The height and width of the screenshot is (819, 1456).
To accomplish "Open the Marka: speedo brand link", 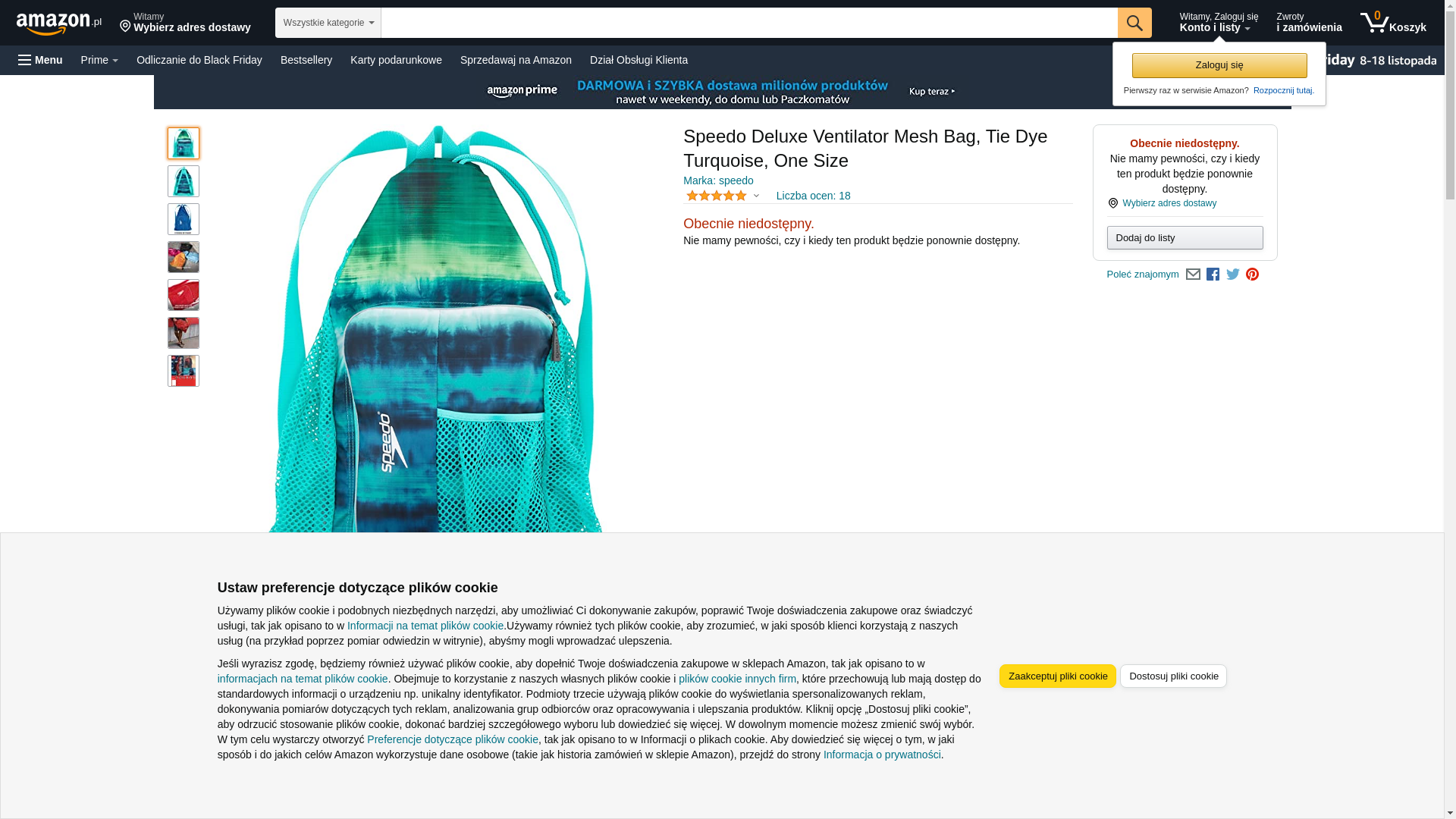I will (x=718, y=180).
